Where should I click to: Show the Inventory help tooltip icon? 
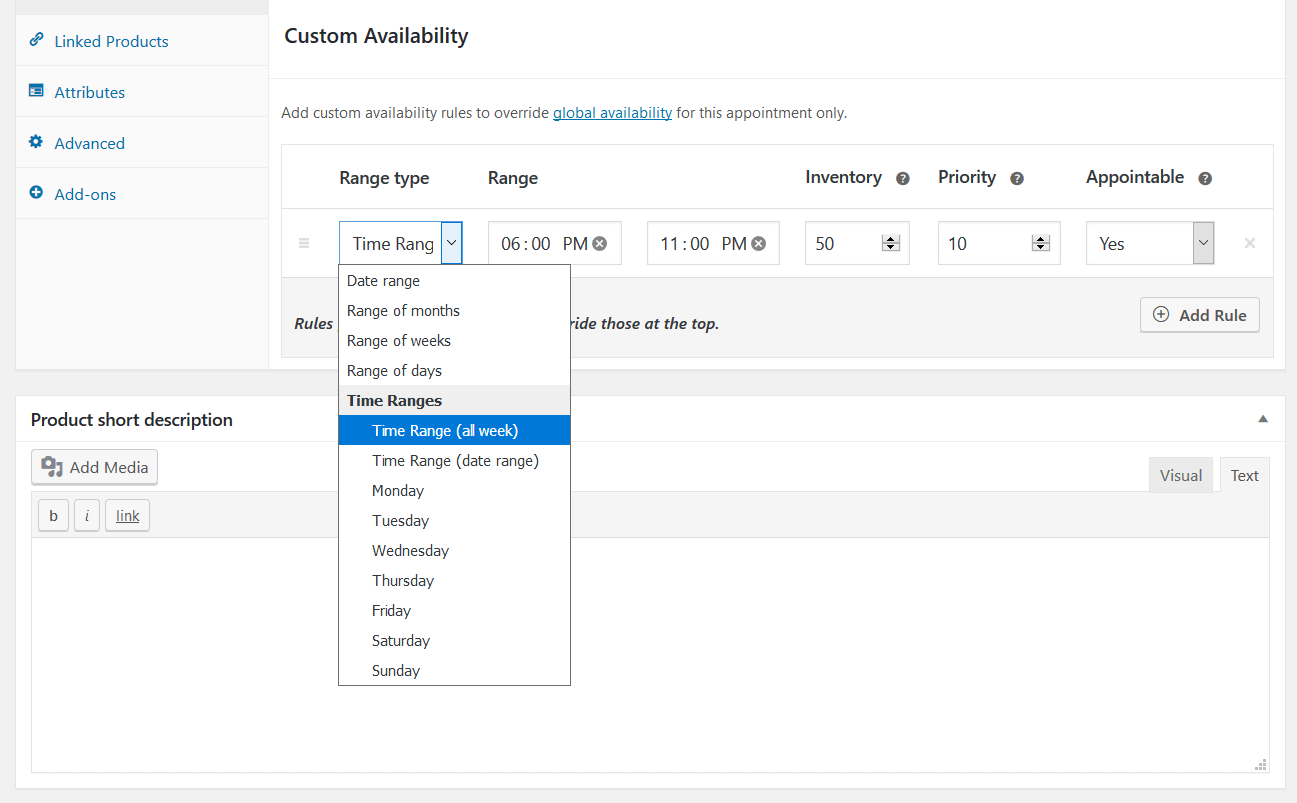coord(903,179)
